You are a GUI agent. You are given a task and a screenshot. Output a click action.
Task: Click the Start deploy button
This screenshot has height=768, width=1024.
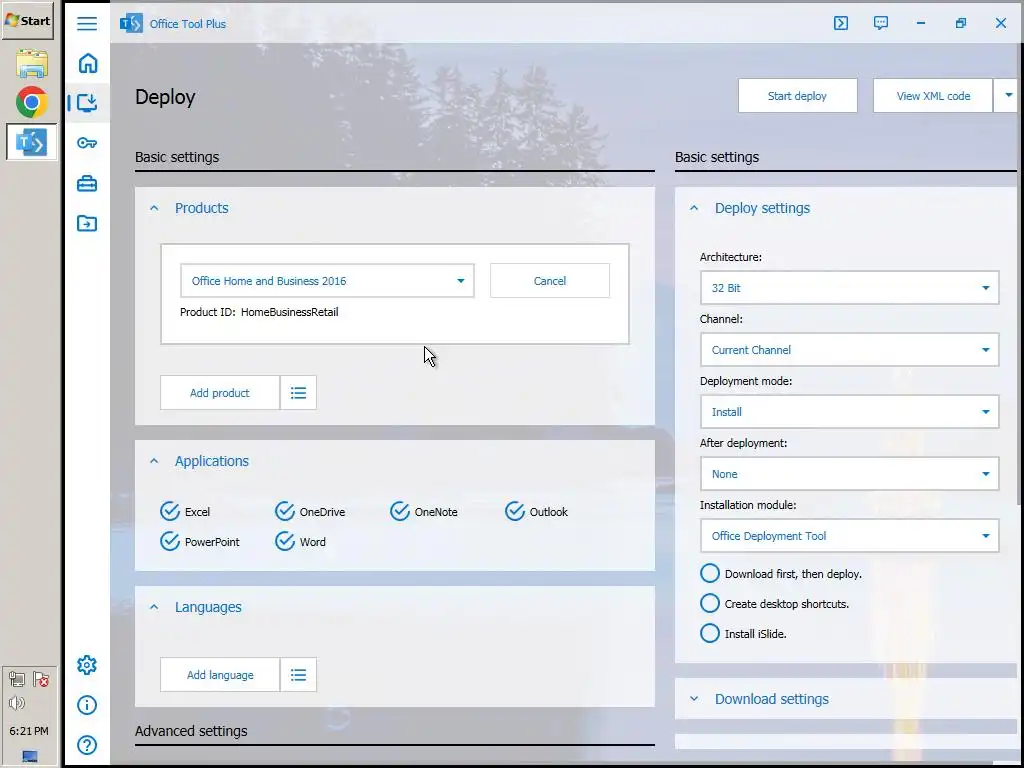[x=797, y=95]
